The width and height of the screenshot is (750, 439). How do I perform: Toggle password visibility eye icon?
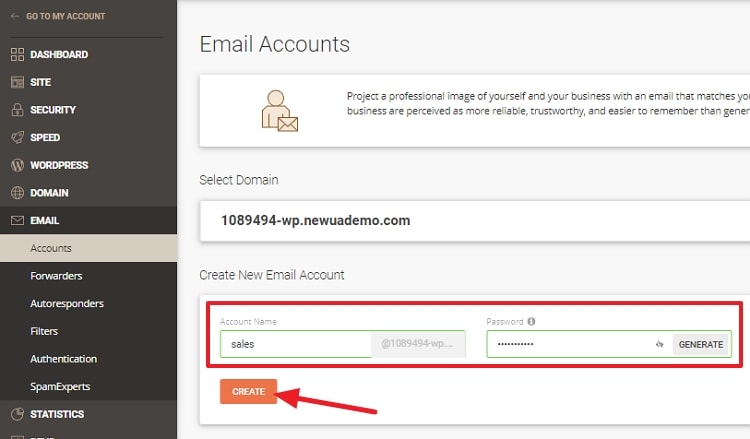tap(660, 344)
